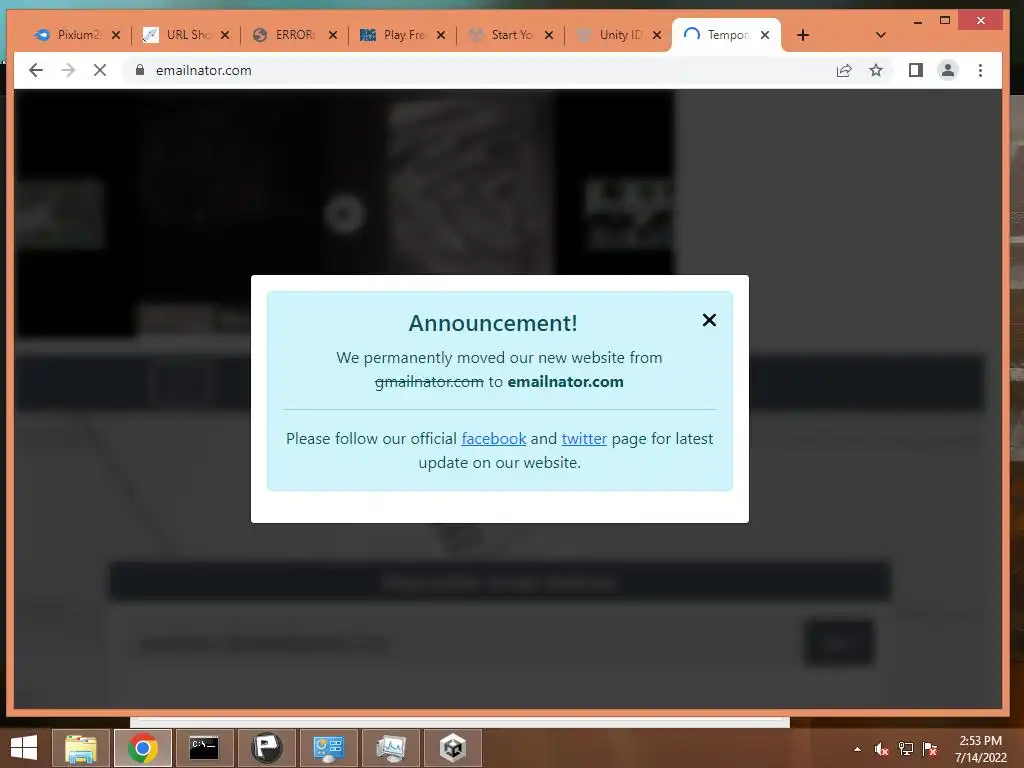The height and width of the screenshot is (768, 1024).
Task: Open the Unity Hub taskbar icon
Action: click(453, 748)
